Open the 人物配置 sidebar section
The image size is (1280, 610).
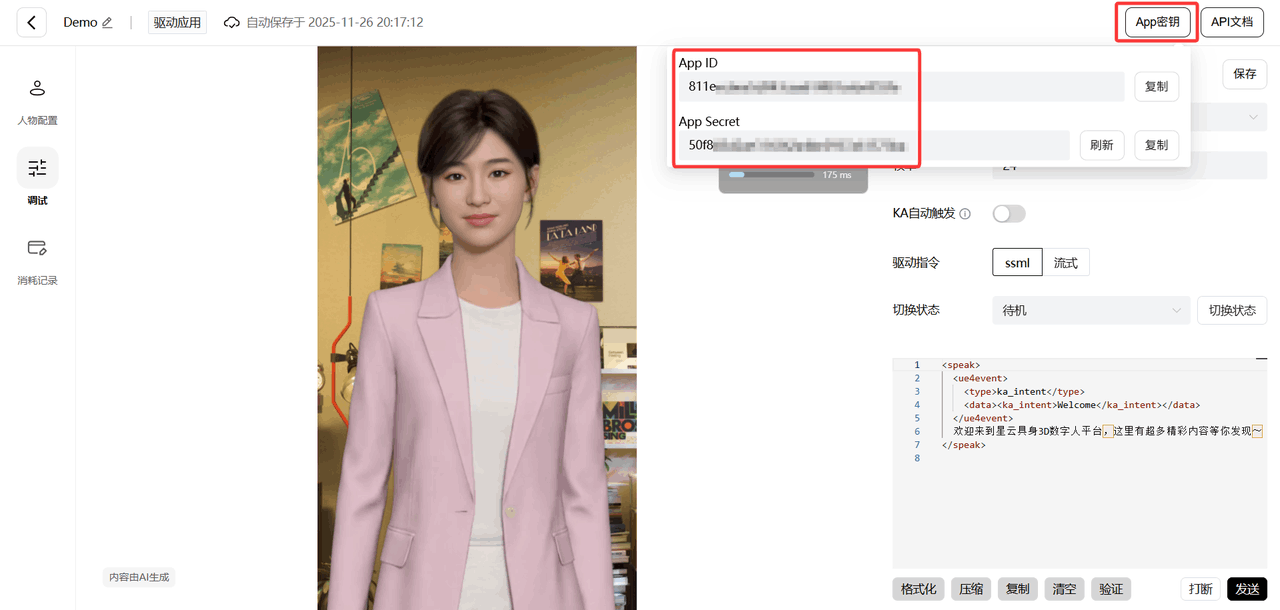pos(37,102)
